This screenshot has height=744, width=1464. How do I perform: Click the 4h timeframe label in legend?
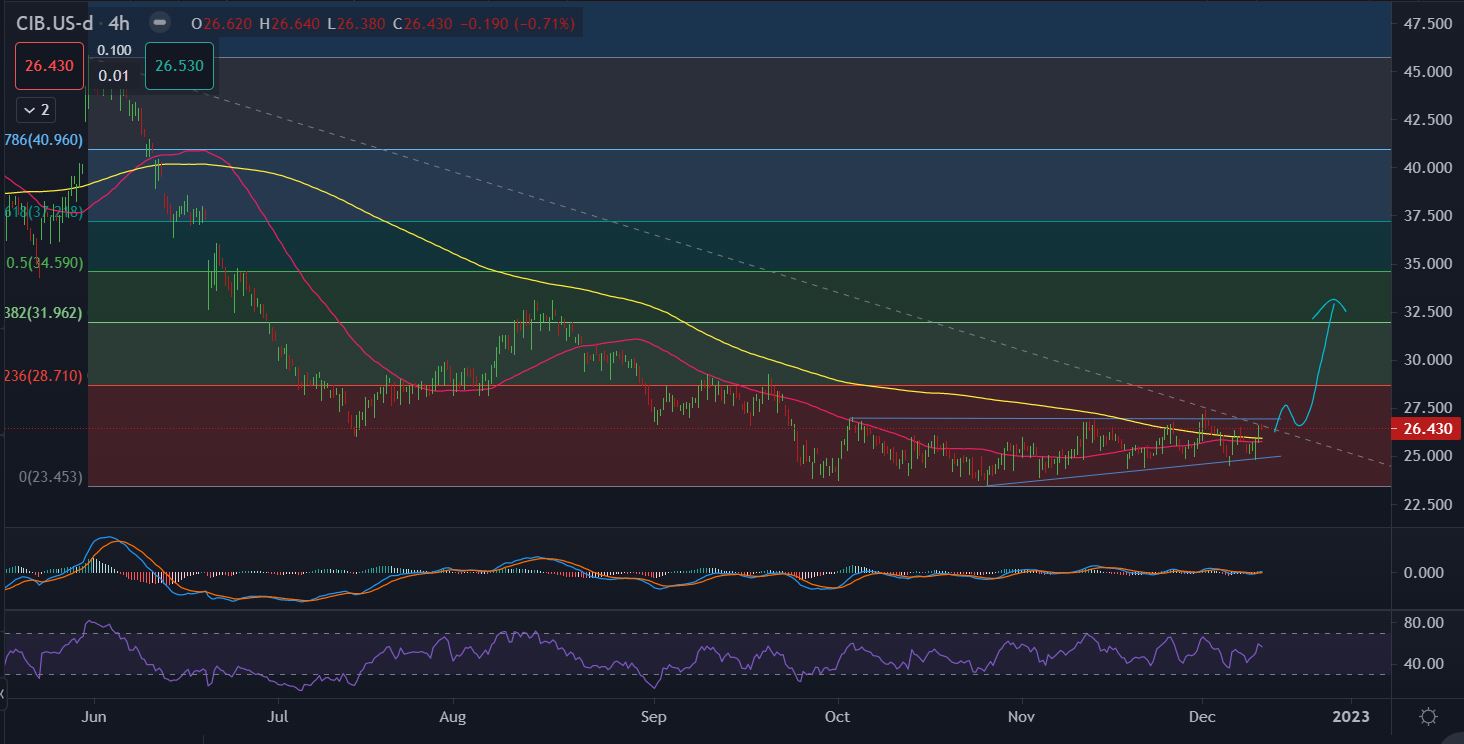(119, 22)
